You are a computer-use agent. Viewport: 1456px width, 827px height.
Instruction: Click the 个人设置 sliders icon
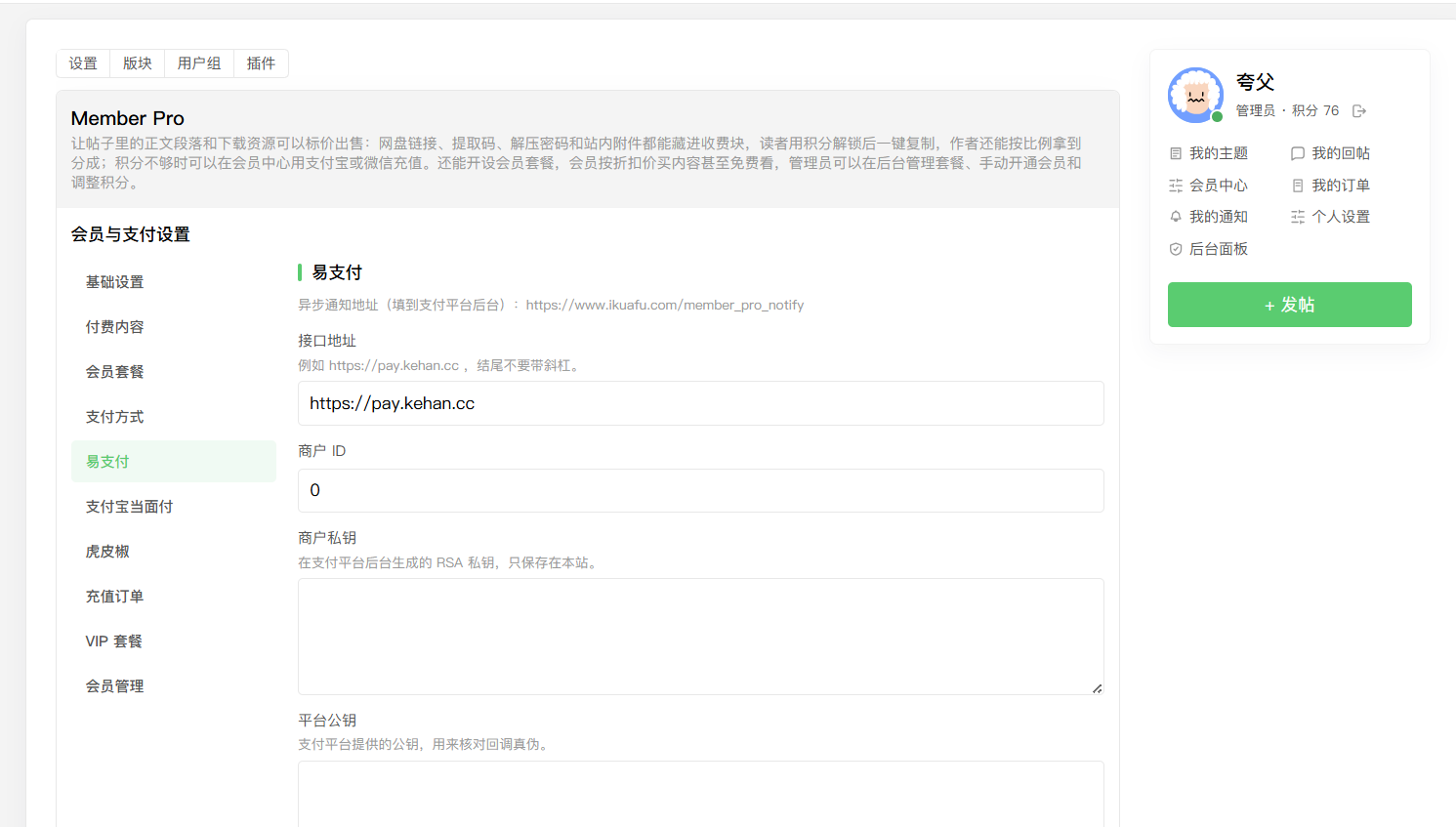tap(1298, 217)
